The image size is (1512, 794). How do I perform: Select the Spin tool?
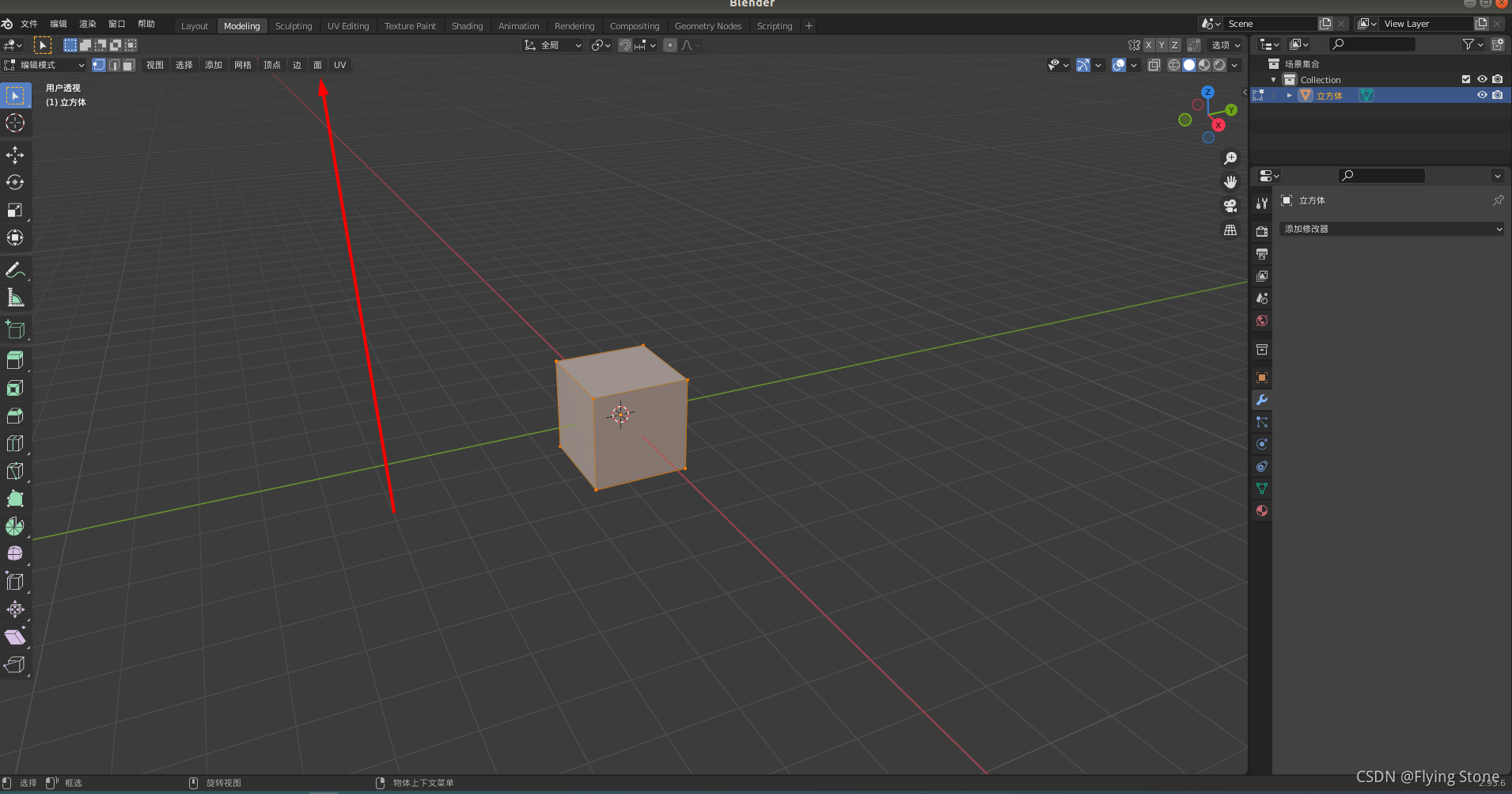tap(15, 526)
